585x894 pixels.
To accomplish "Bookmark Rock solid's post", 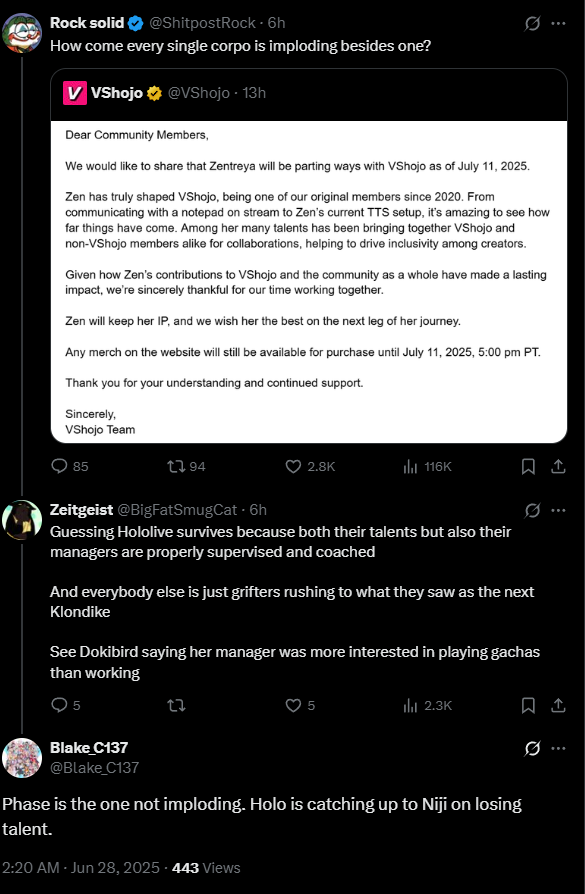I will point(528,466).
